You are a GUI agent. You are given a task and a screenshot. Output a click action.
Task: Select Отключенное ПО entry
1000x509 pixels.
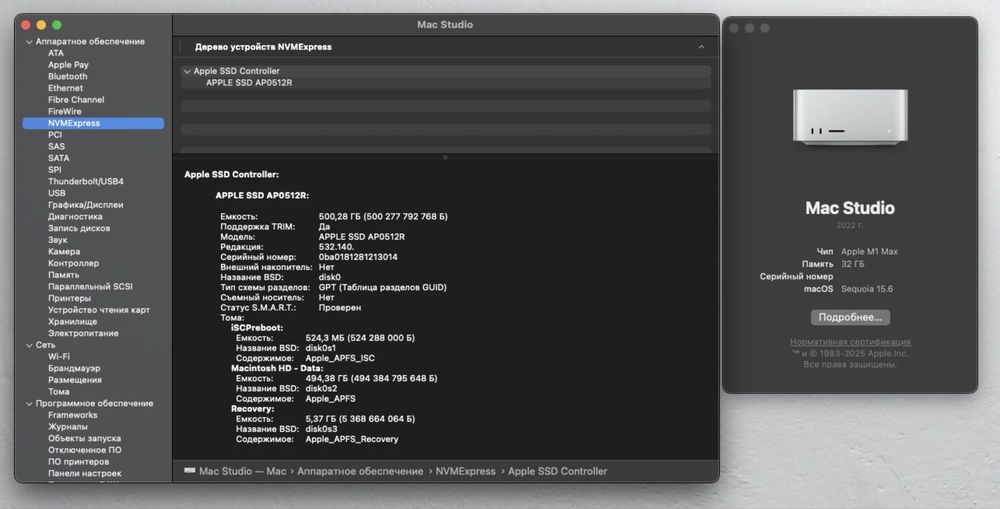pyautogui.click(x=84, y=450)
